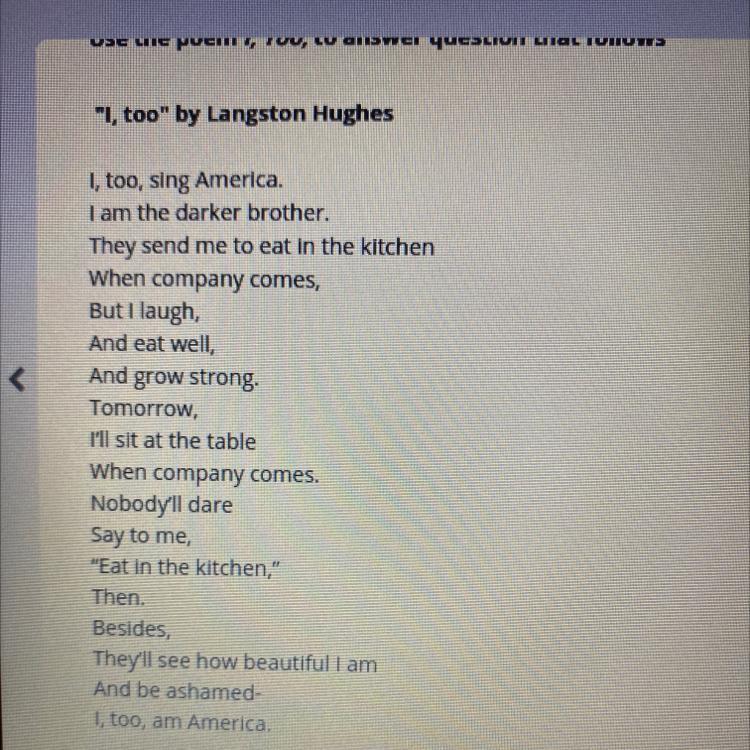Select the line "But I laugh,"
The image size is (750, 750).
coord(144,312)
